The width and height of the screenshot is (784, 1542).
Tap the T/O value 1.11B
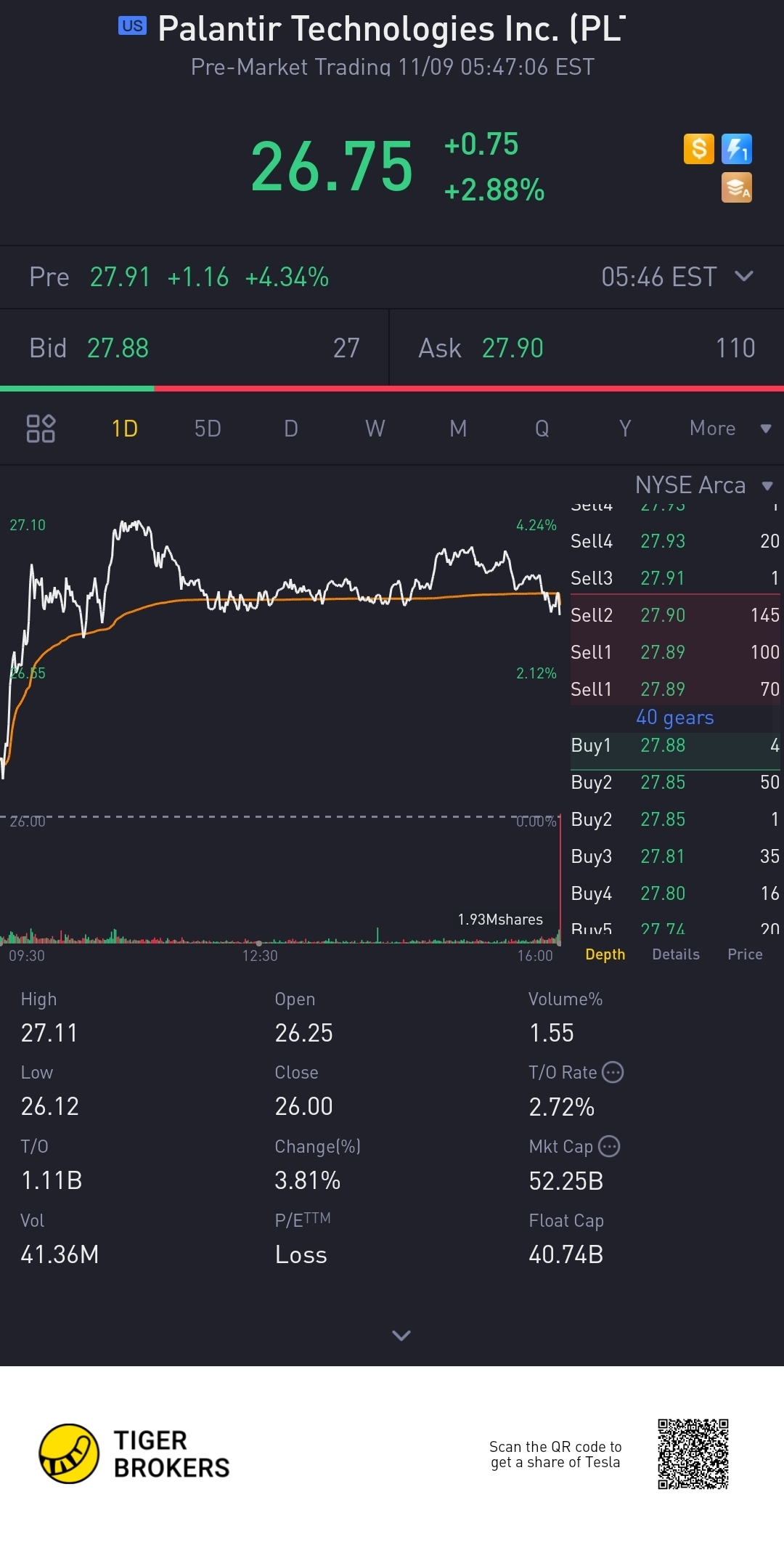(52, 1180)
